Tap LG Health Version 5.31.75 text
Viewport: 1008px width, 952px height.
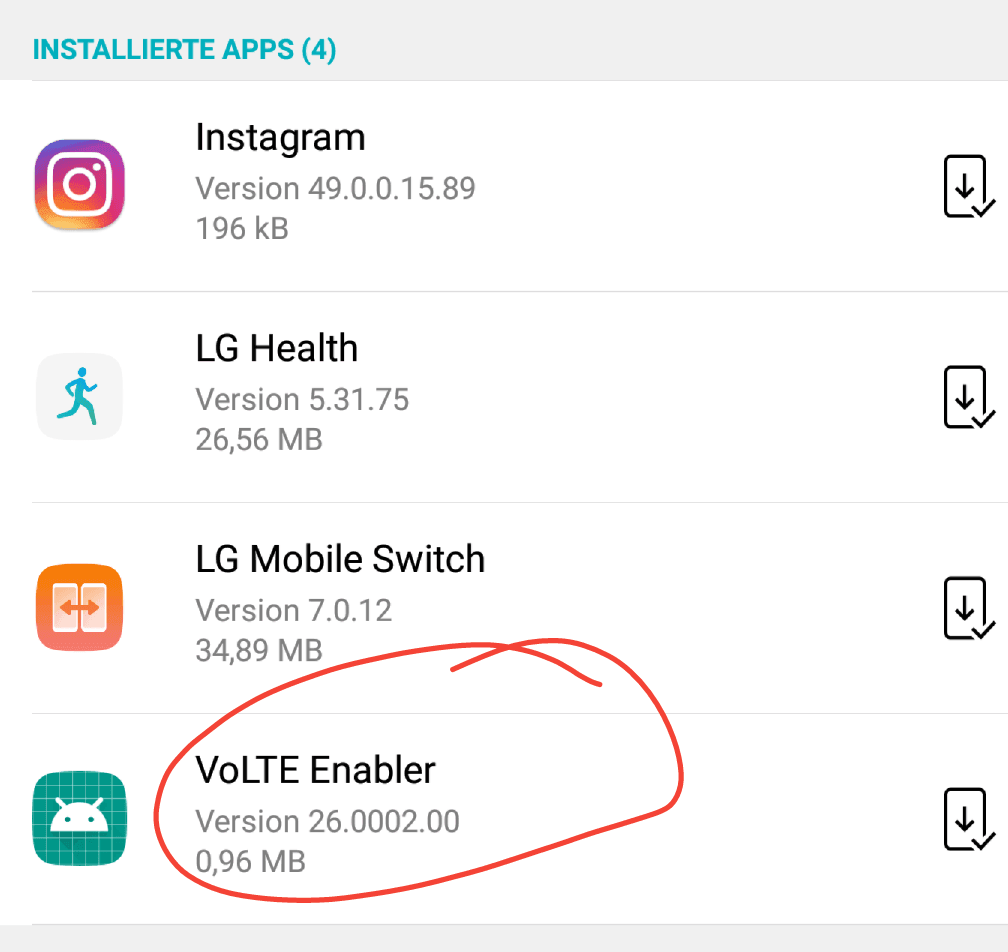(x=302, y=399)
